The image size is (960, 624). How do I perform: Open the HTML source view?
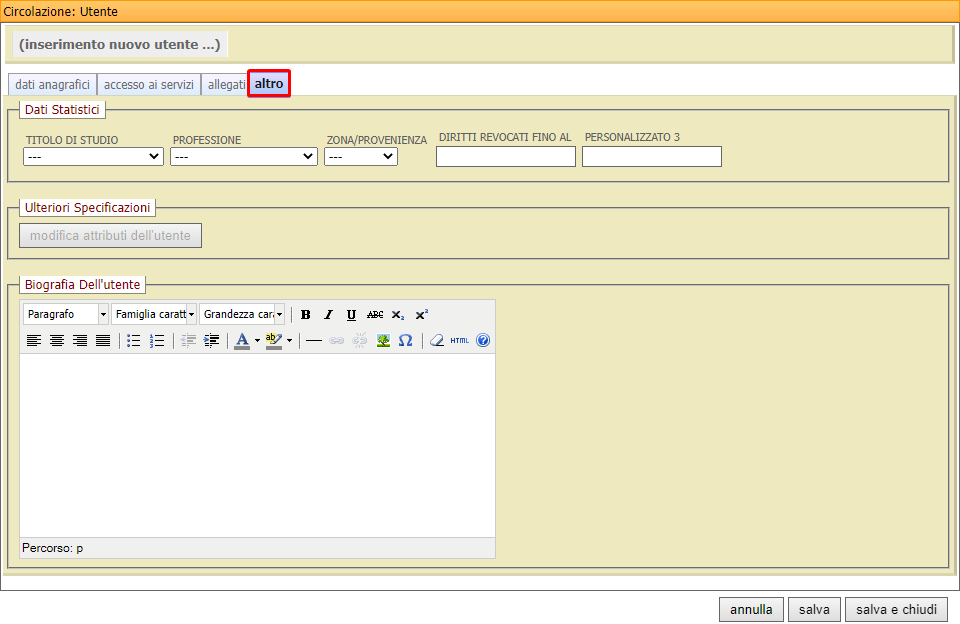click(457, 340)
